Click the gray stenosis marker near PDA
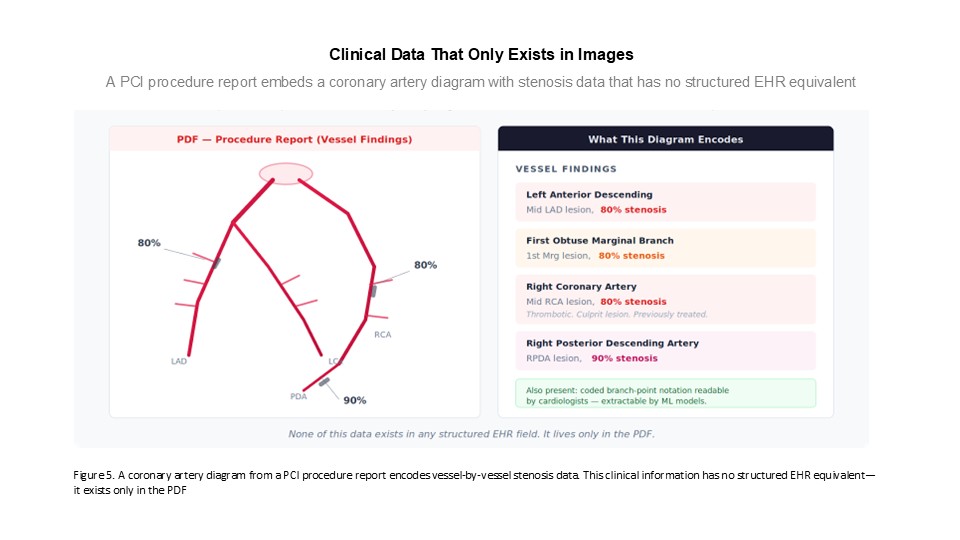Viewport: 960px width, 540px height. pyautogui.click(x=324, y=382)
